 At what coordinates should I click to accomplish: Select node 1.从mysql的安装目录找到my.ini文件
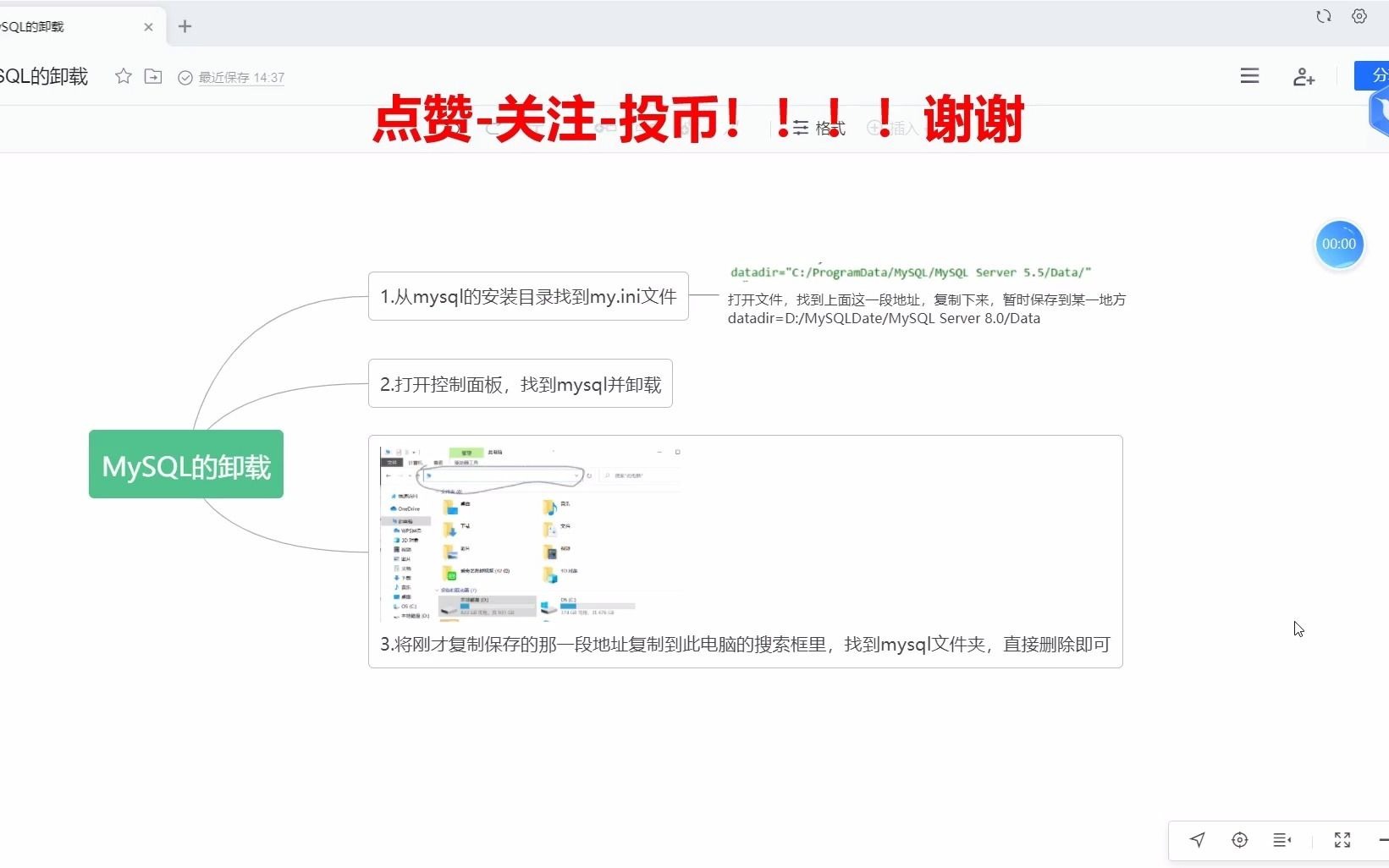click(528, 296)
